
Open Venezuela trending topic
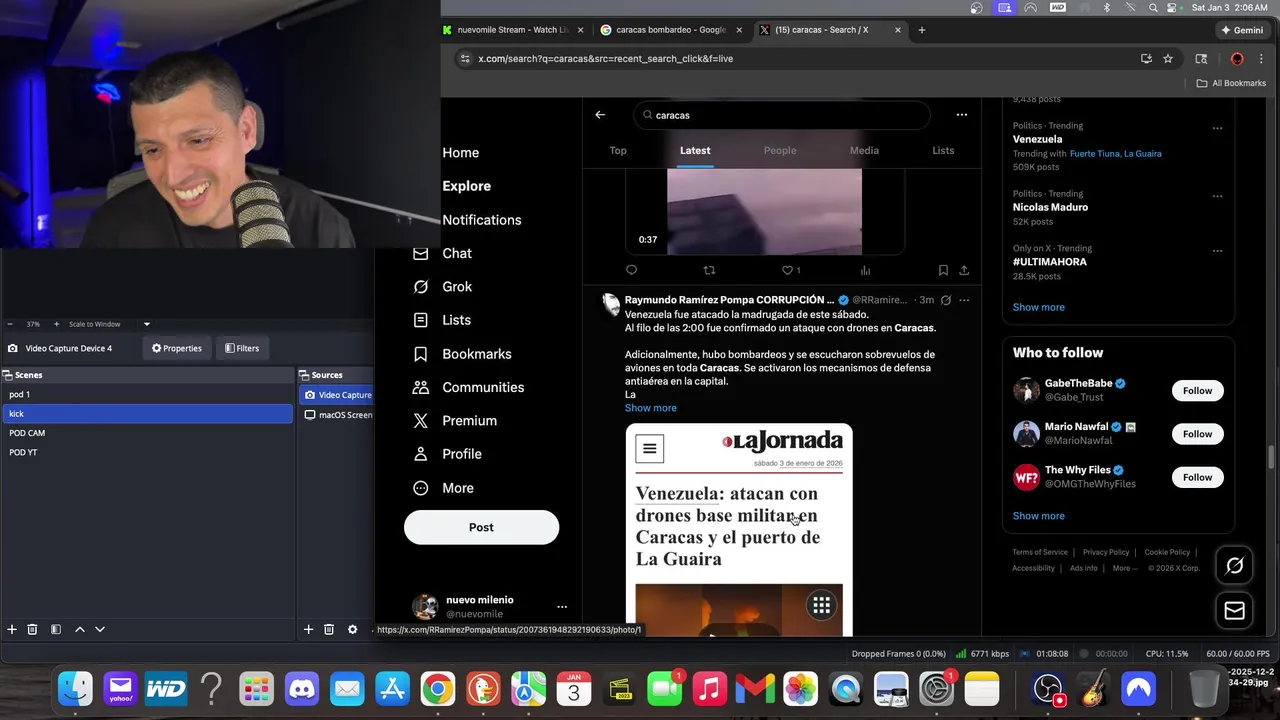tap(1037, 139)
